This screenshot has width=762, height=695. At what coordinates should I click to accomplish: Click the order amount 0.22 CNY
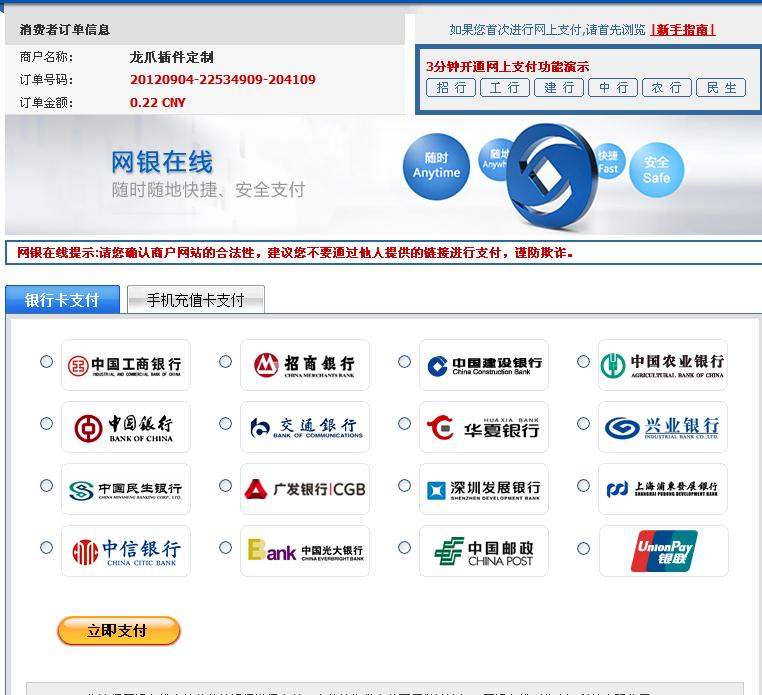point(157,103)
